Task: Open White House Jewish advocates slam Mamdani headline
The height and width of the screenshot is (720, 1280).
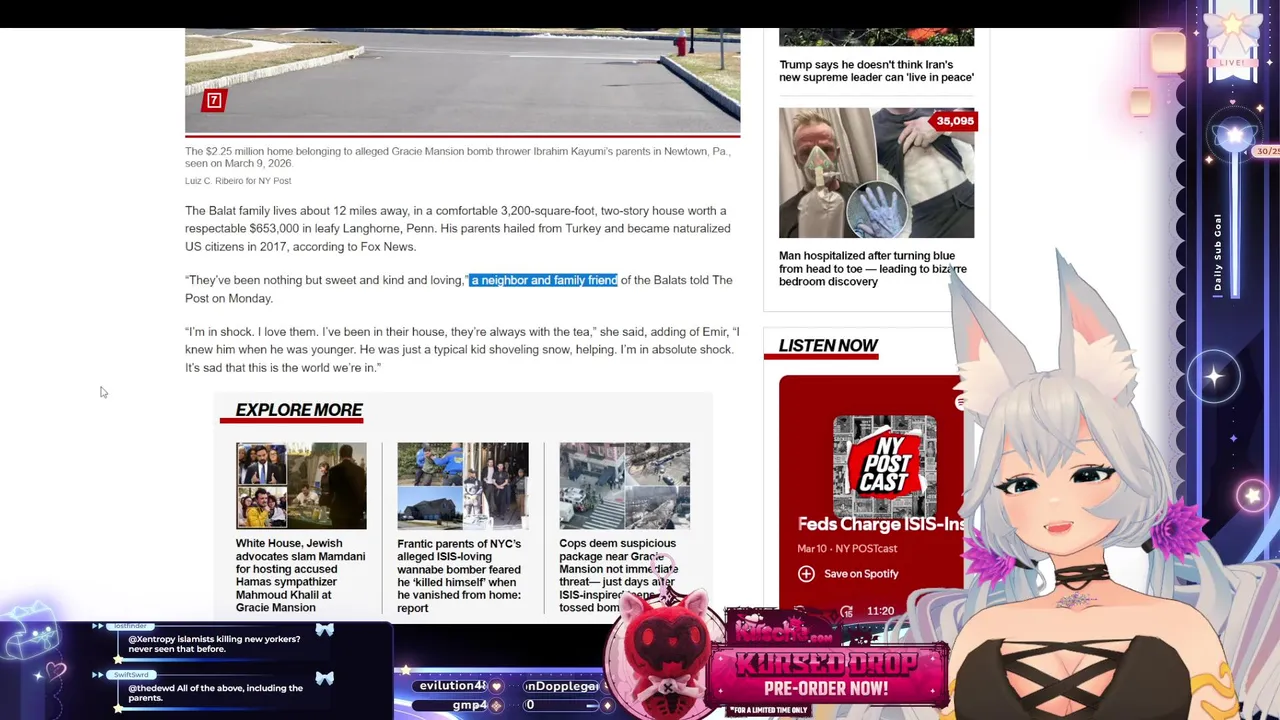Action: tap(300, 575)
